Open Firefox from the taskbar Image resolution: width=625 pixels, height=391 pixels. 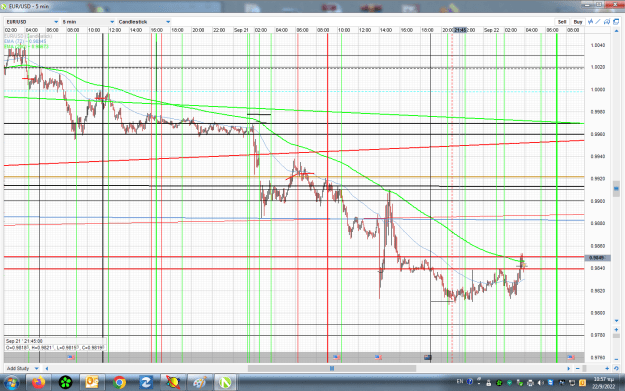39,383
